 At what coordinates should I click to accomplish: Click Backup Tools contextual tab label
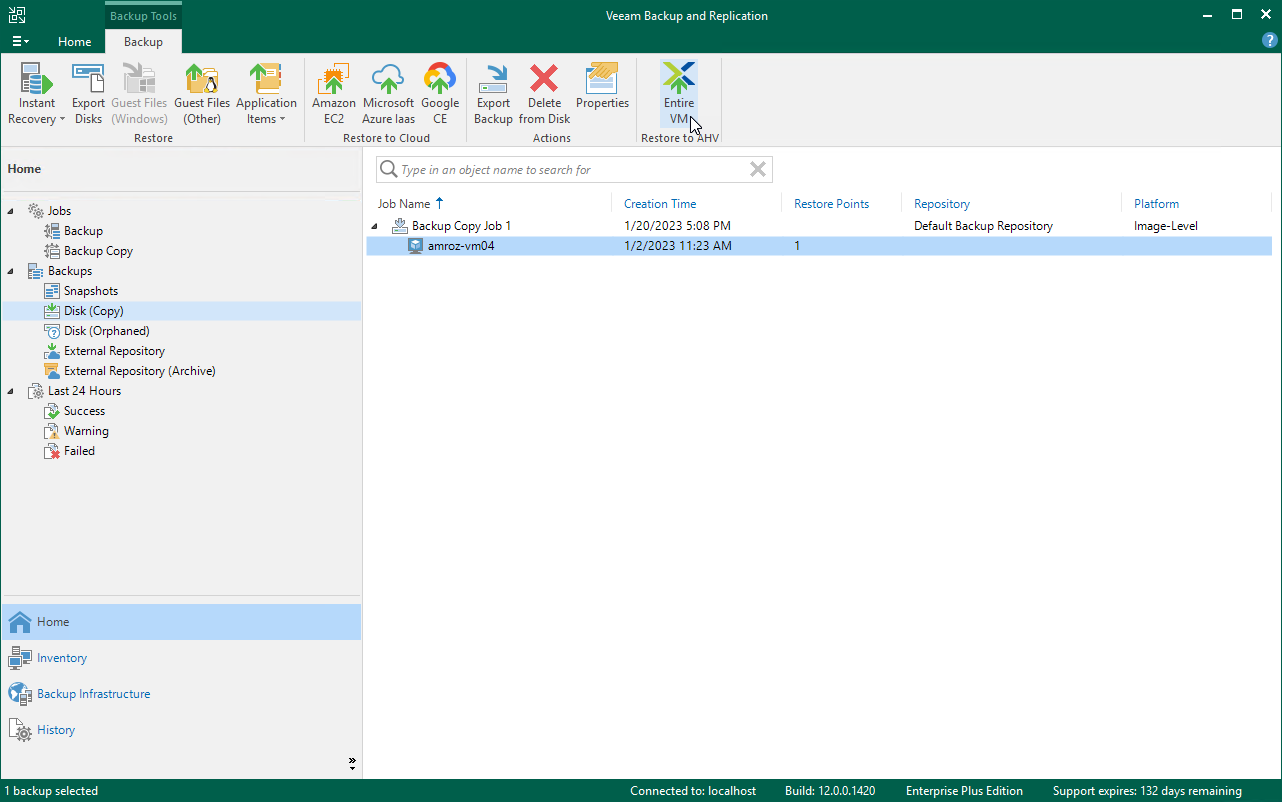(x=143, y=15)
